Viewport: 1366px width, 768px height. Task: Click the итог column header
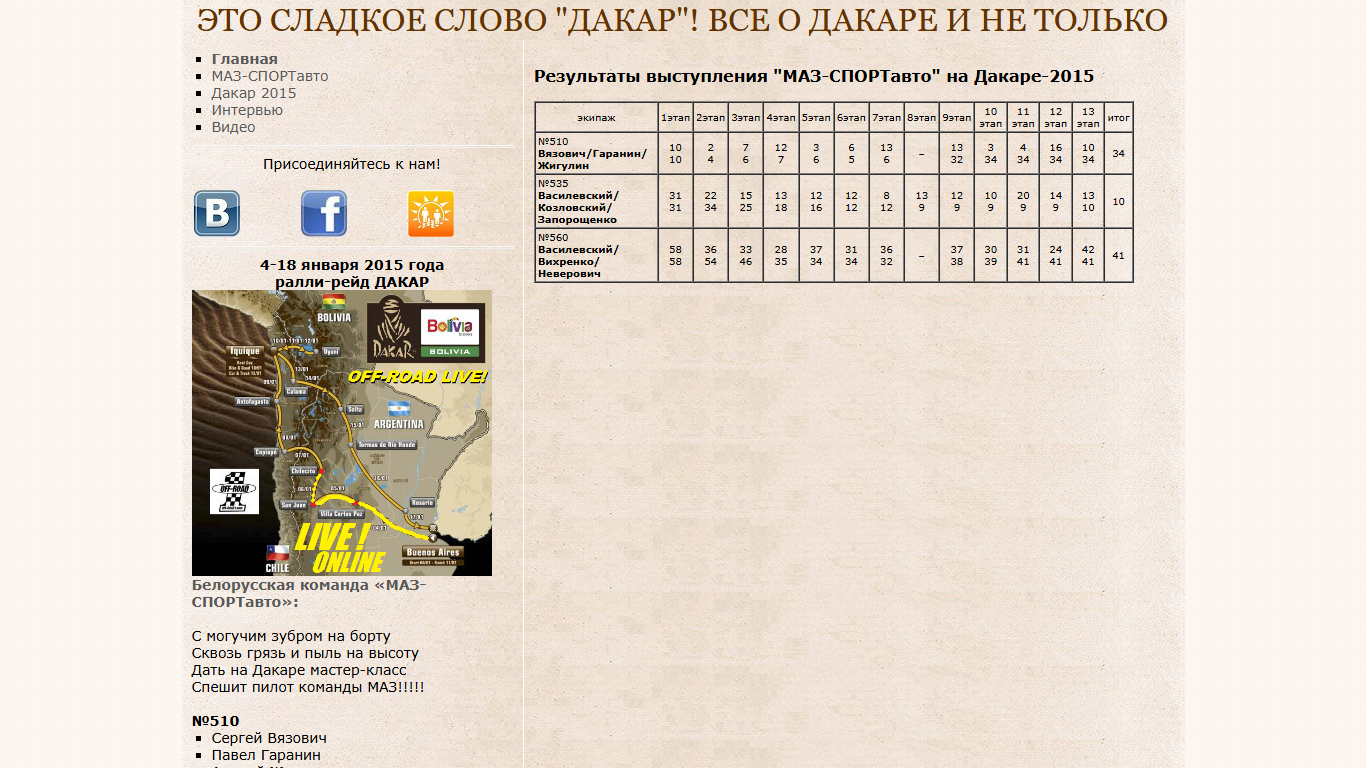click(x=1119, y=117)
